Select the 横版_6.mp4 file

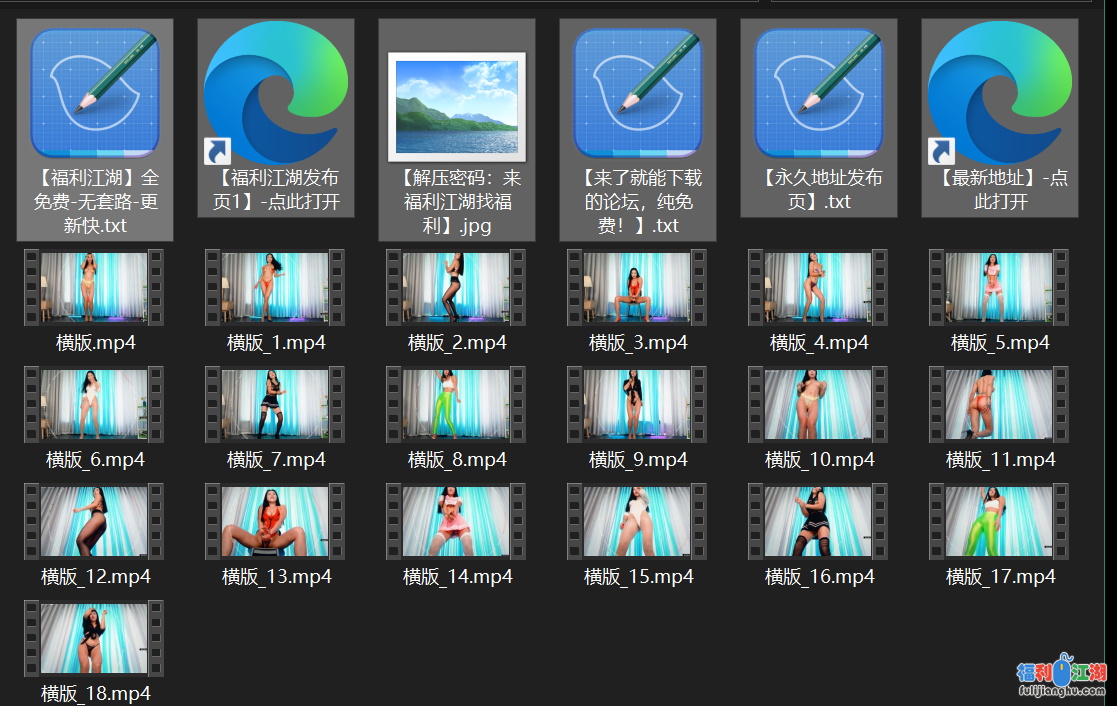[95, 404]
